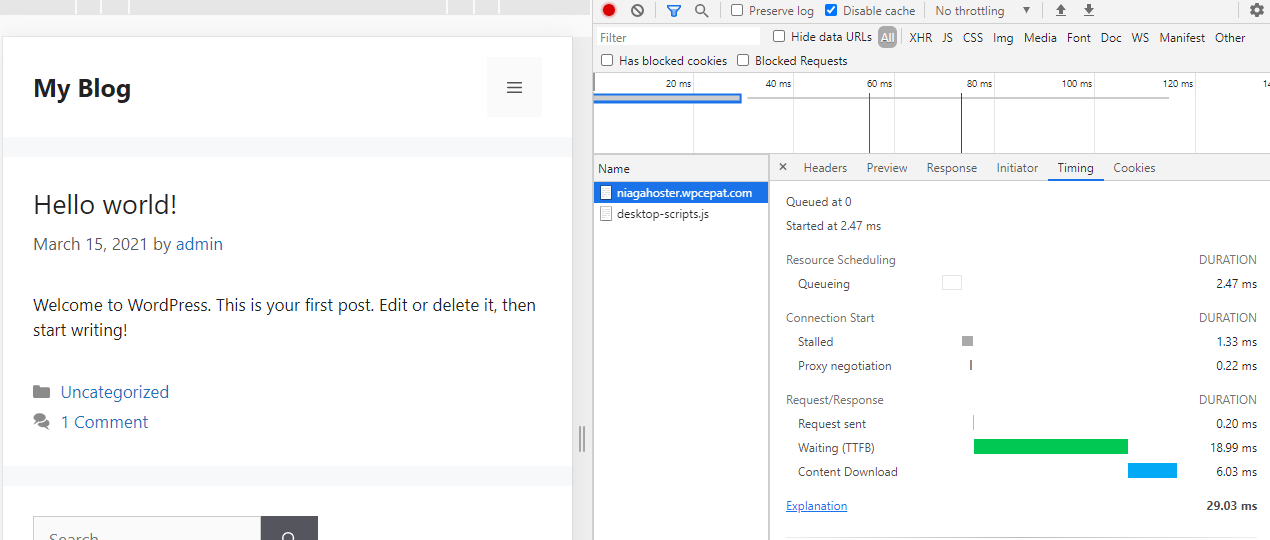Close the request details panel

click(x=783, y=168)
